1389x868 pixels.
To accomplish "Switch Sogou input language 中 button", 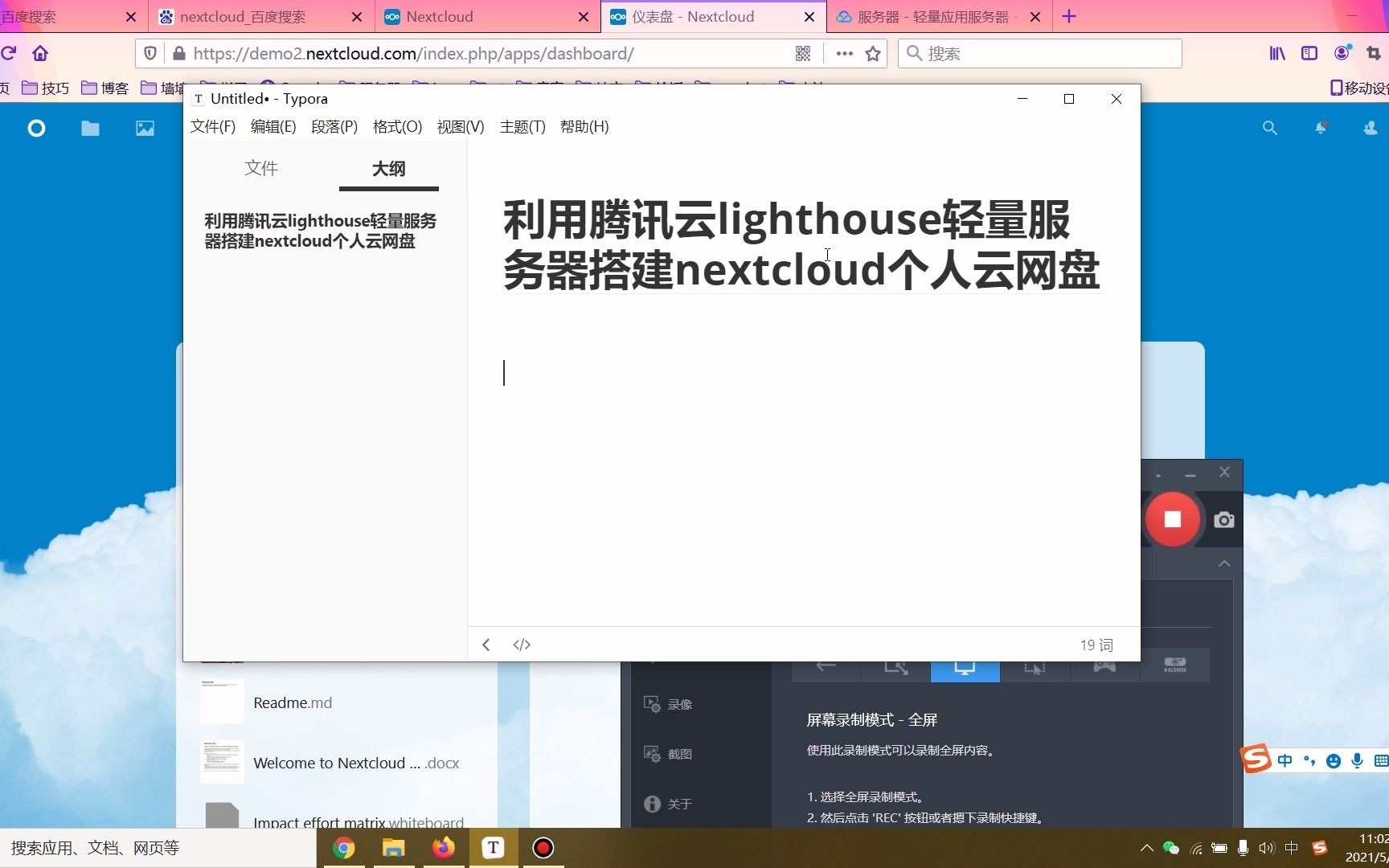I will (1285, 760).
